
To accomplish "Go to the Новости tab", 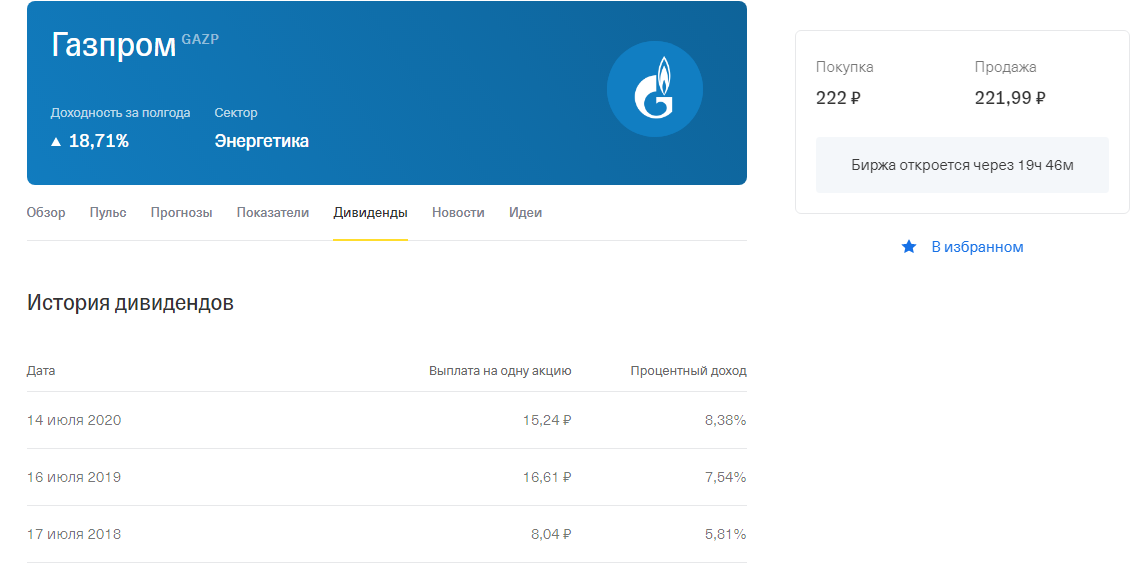I will [x=458, y=213].
